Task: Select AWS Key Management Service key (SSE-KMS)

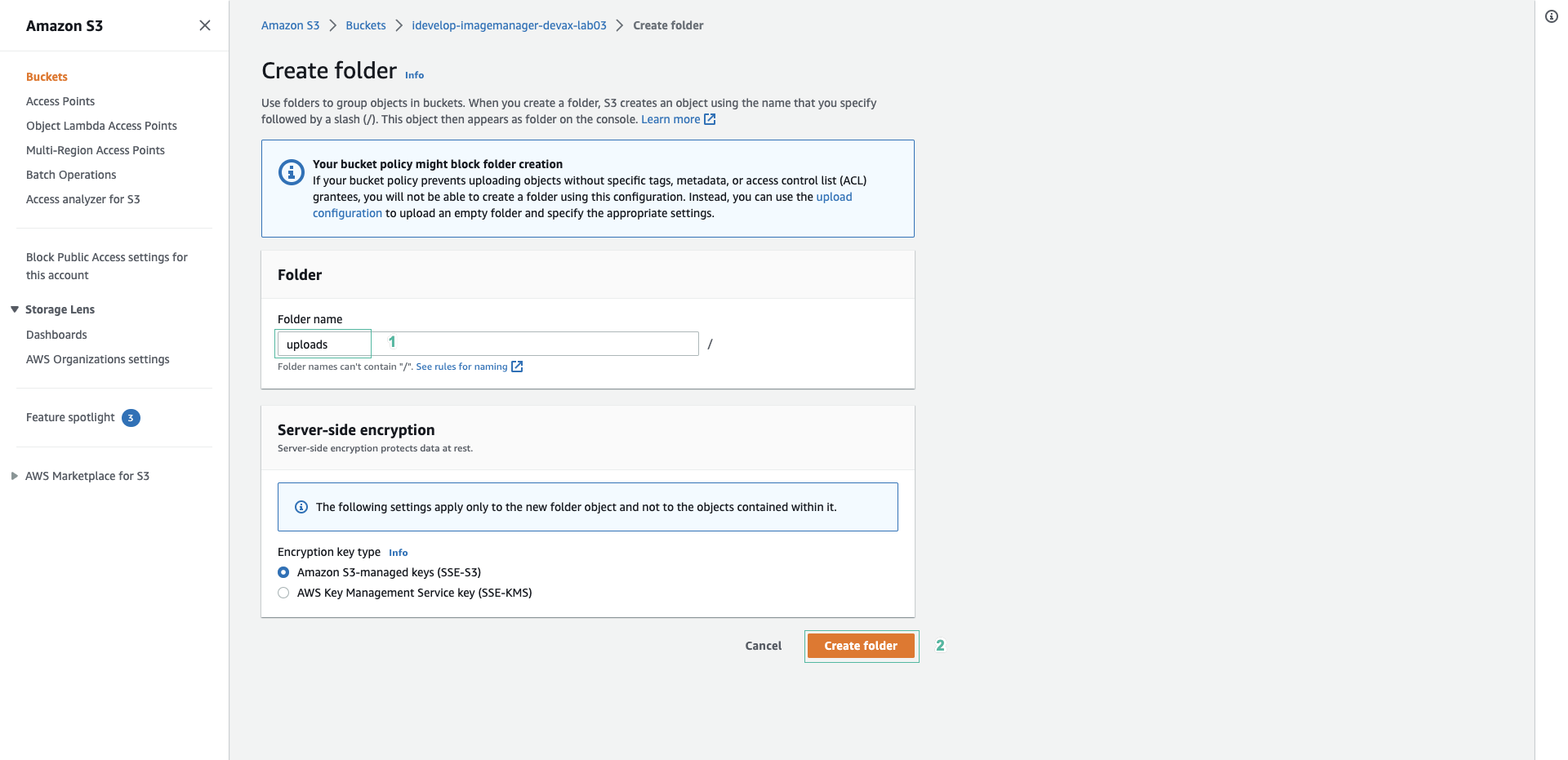Action: (x=283, y=593)
